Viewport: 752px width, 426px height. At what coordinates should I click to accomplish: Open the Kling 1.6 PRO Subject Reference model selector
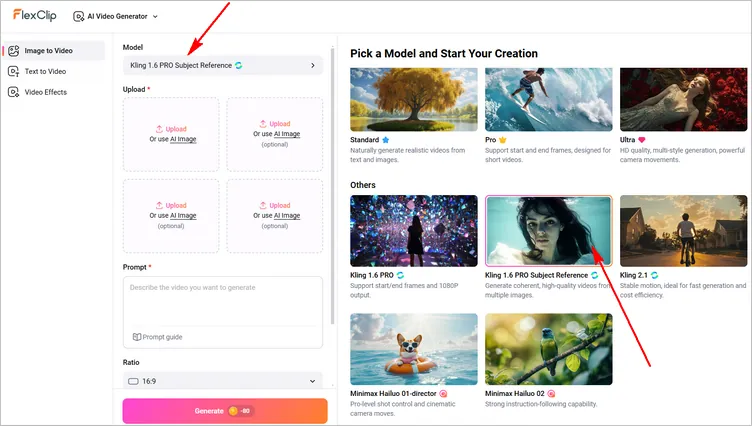point(223,65)
